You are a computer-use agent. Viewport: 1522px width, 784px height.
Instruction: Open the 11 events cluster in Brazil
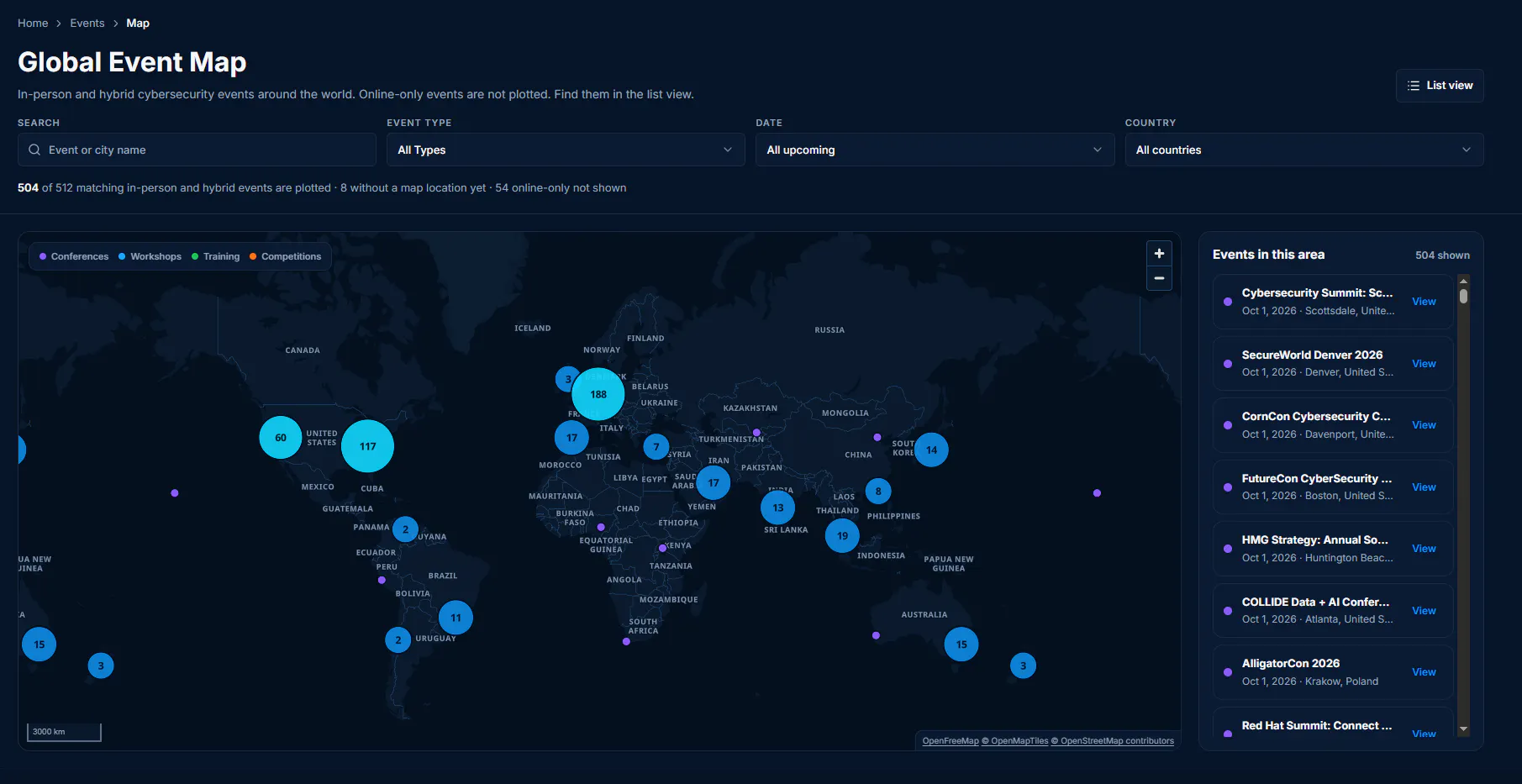tap(456, 618)
